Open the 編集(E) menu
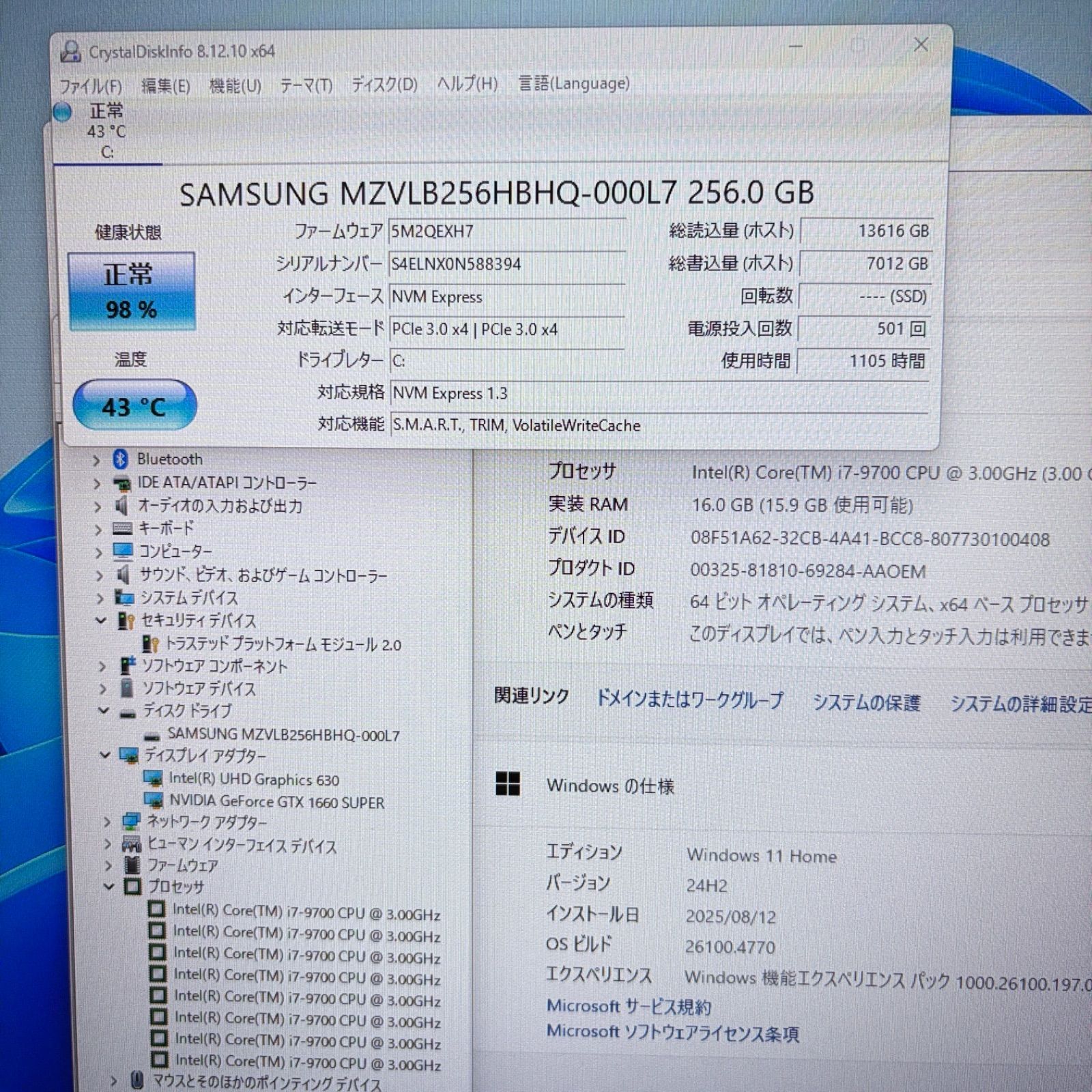The width and height of the screenshot is (1092, 1092). 165,86
